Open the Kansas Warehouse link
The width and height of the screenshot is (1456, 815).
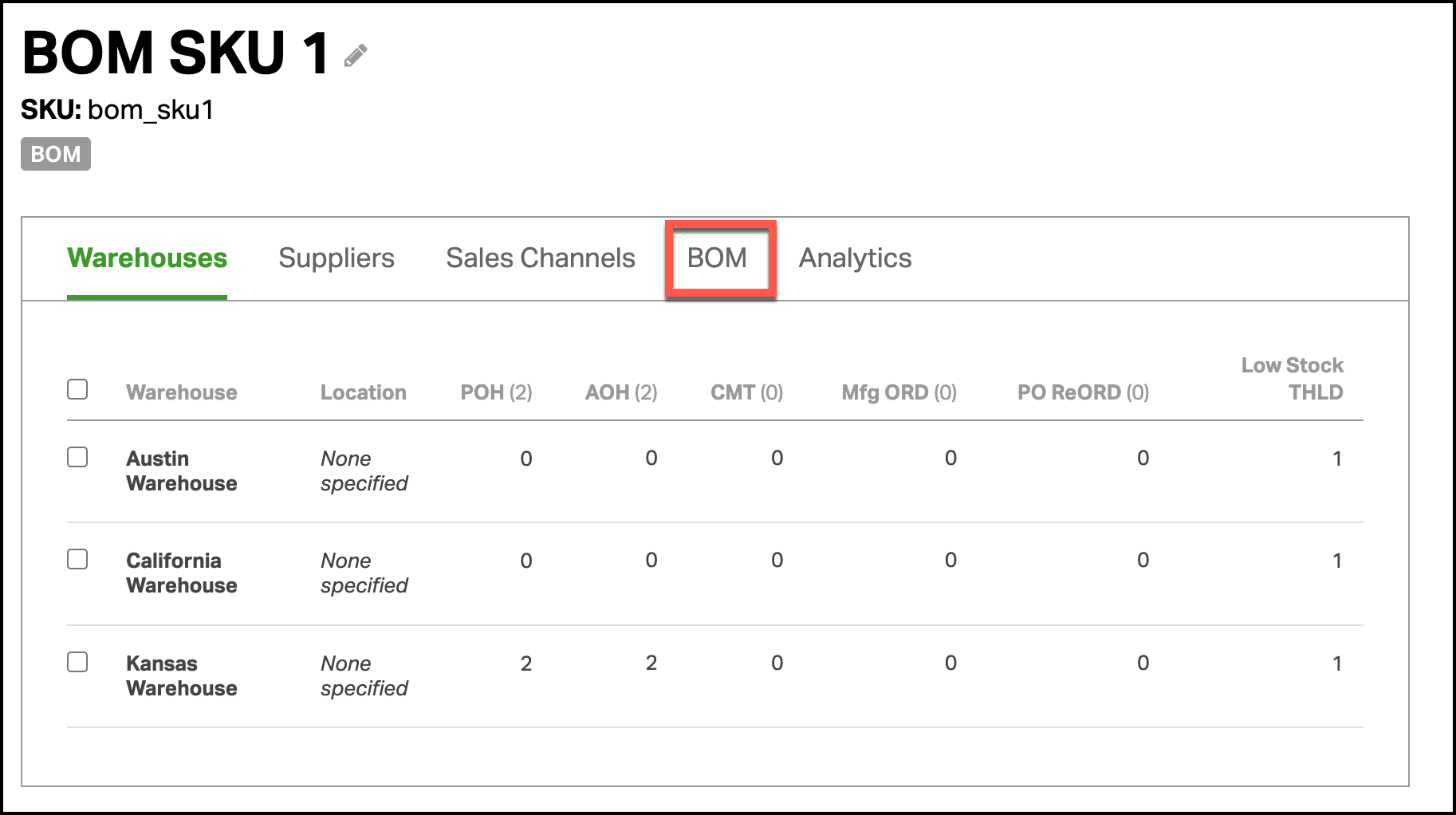(182, 675)
